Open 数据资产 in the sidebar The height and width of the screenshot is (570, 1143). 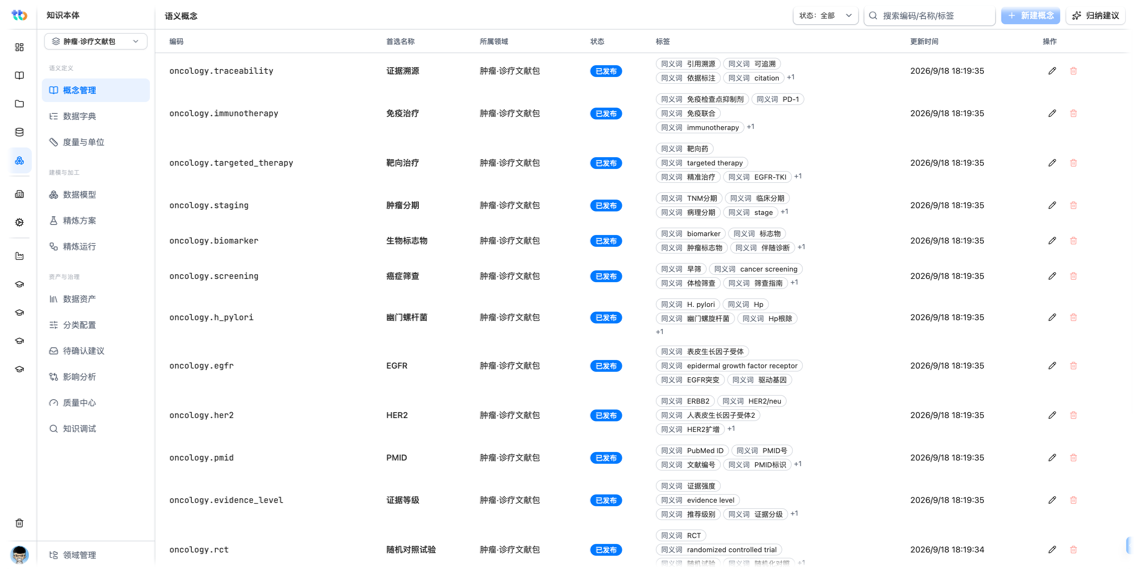point(95,299)
